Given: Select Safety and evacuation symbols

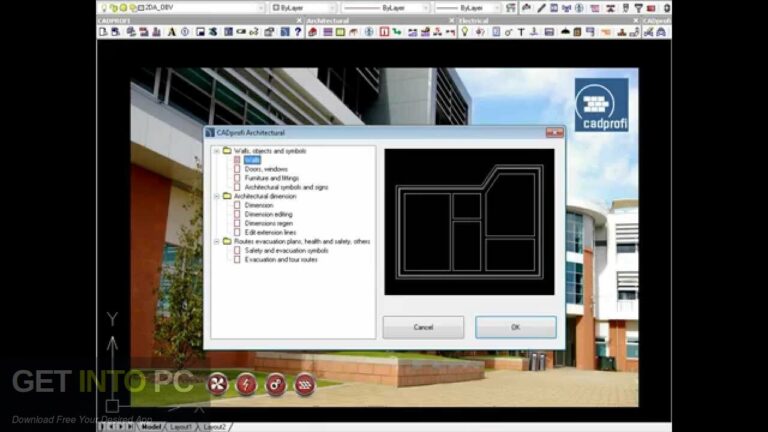Looking at the screenshot, I should pyautogui.click(x=286, y=251).
